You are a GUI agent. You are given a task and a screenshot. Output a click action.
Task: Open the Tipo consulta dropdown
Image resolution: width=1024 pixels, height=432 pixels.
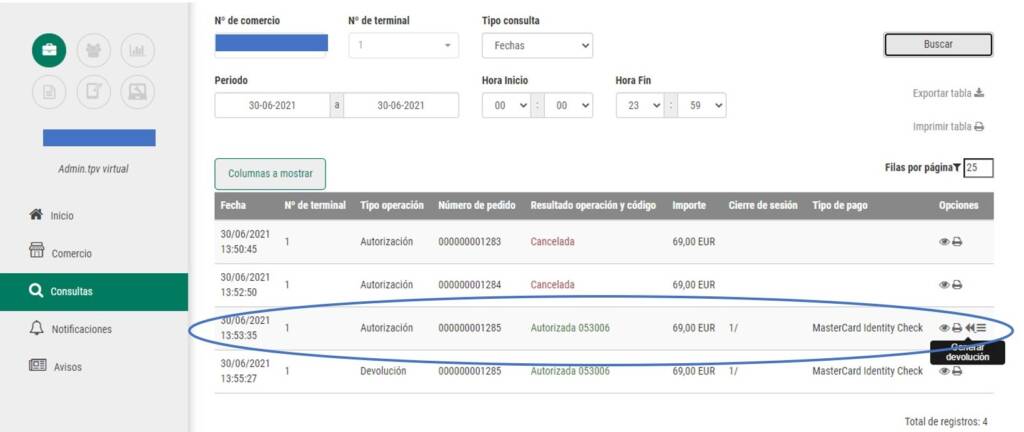point(537,46)
